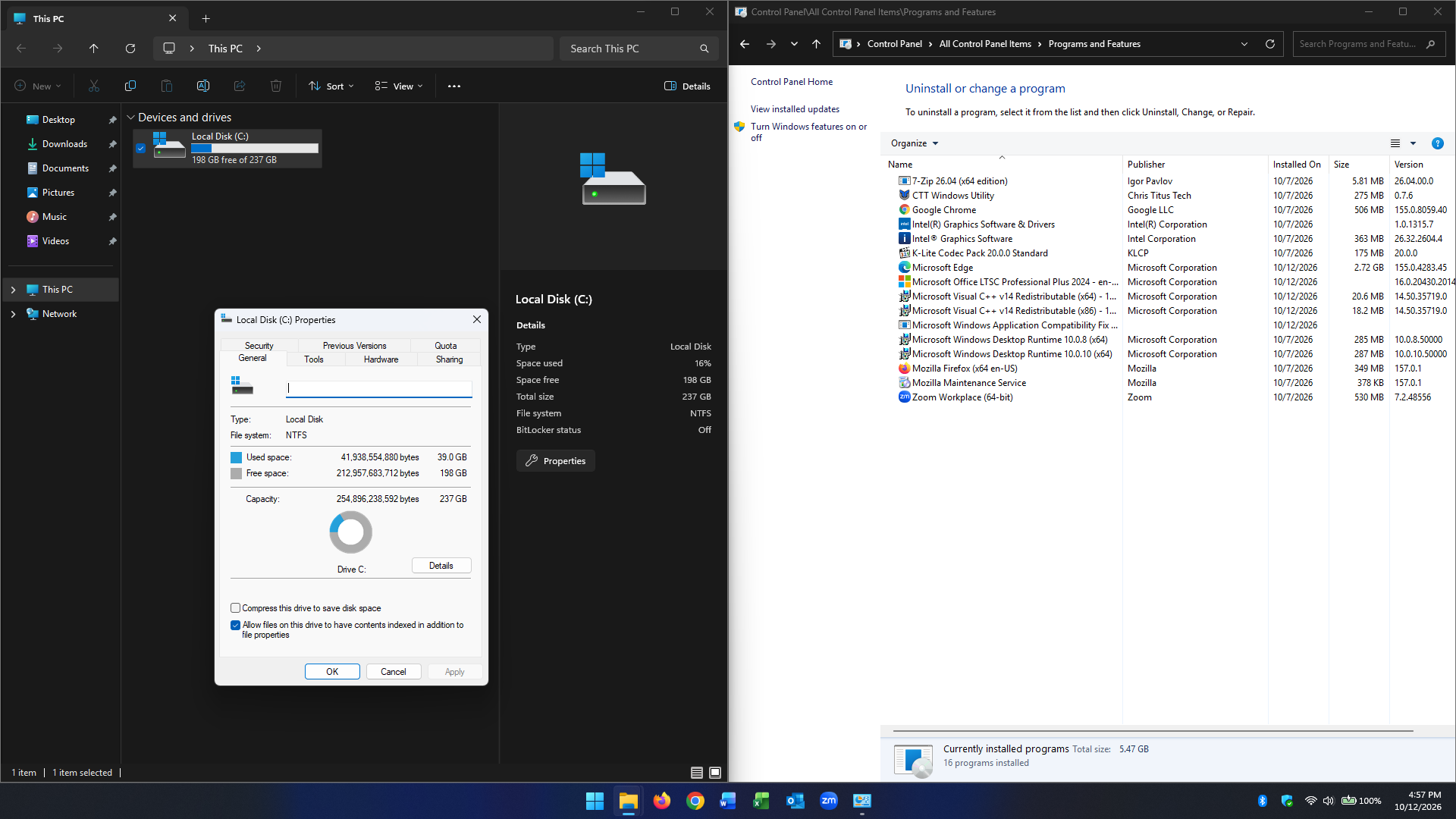The width and height of the screenshot is (1456, 819).
Task: Click the drive label text field in Properties
Action: (x=379, y=388)
